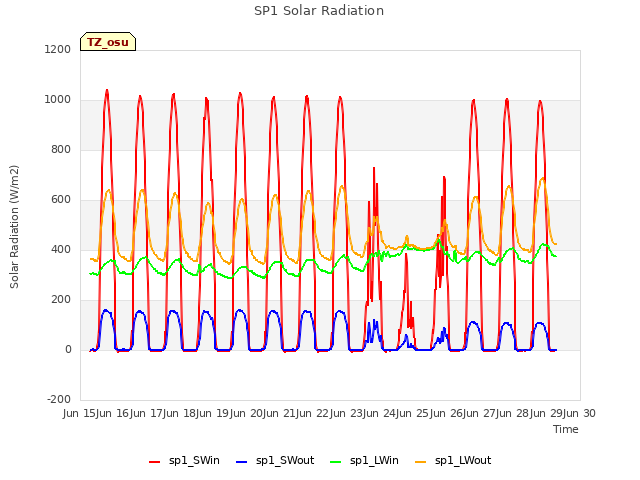Click the 200 y-axis tick label
Image resolution: width=640 pixels, height=480 pixels.
pos(61,300)
